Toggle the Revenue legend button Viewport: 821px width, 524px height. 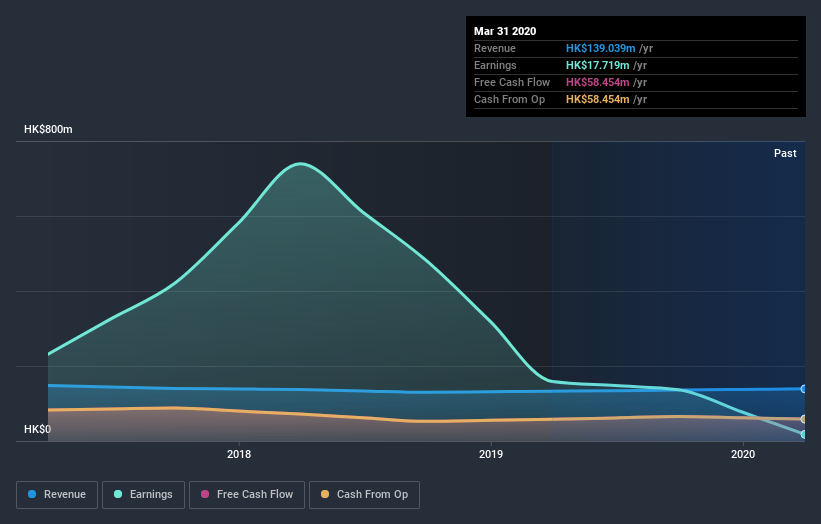57,495
